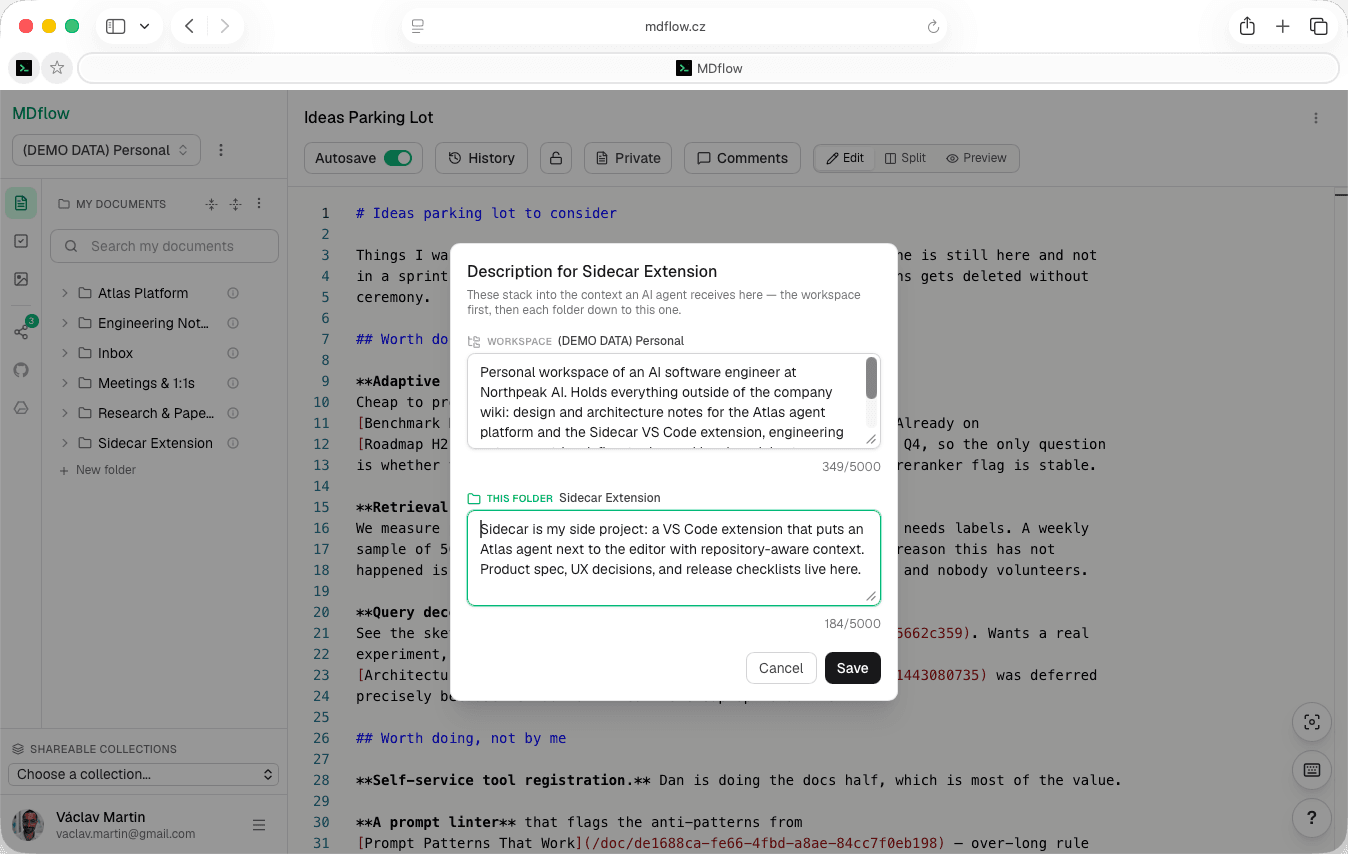The image size is (1348, 854).
Task: Open the user account hamburger menu
Action: pos(259,825)
